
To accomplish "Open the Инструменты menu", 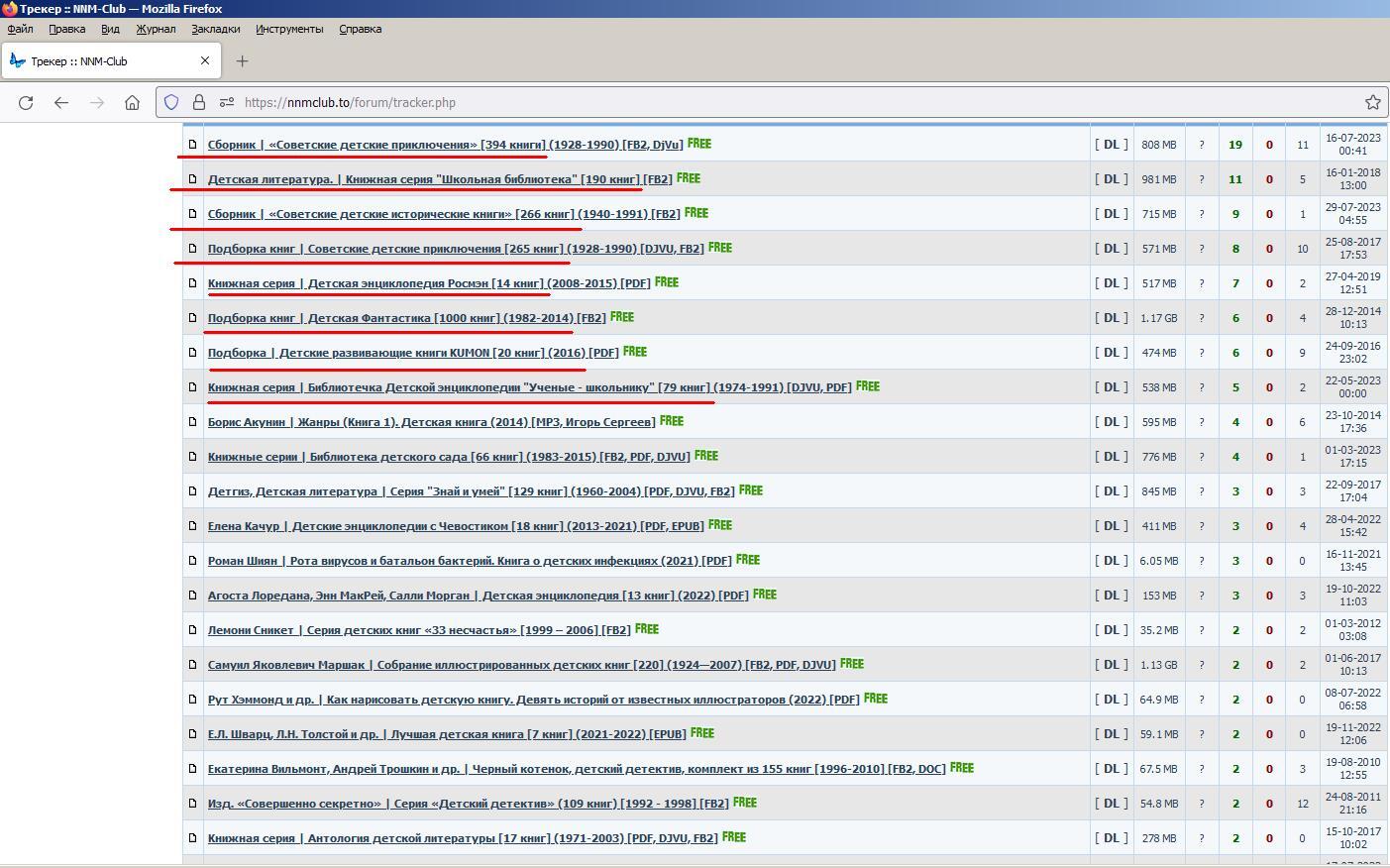I will pyautogui.click(x=289, y=29).
